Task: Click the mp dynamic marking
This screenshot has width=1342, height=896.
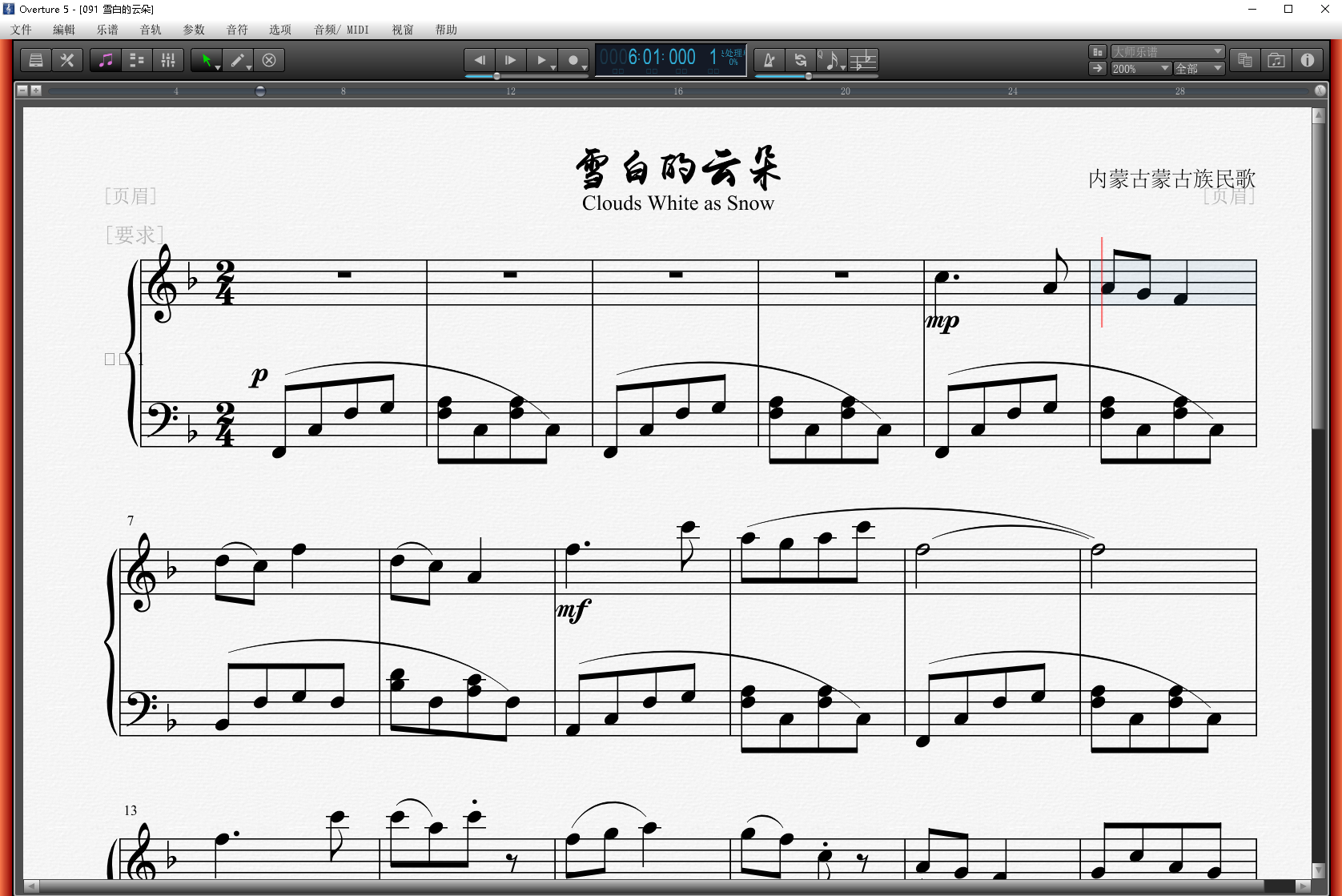Action: tap(942, 321)
